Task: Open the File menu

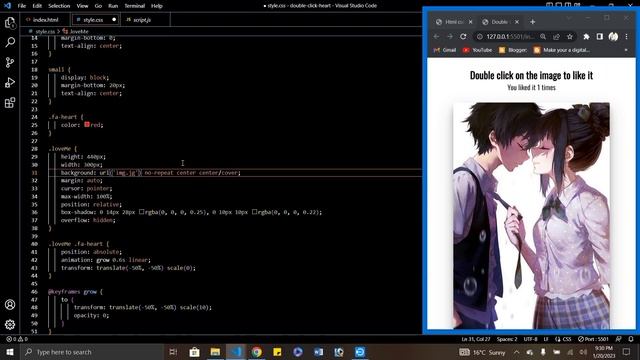Action: [22, 6]
